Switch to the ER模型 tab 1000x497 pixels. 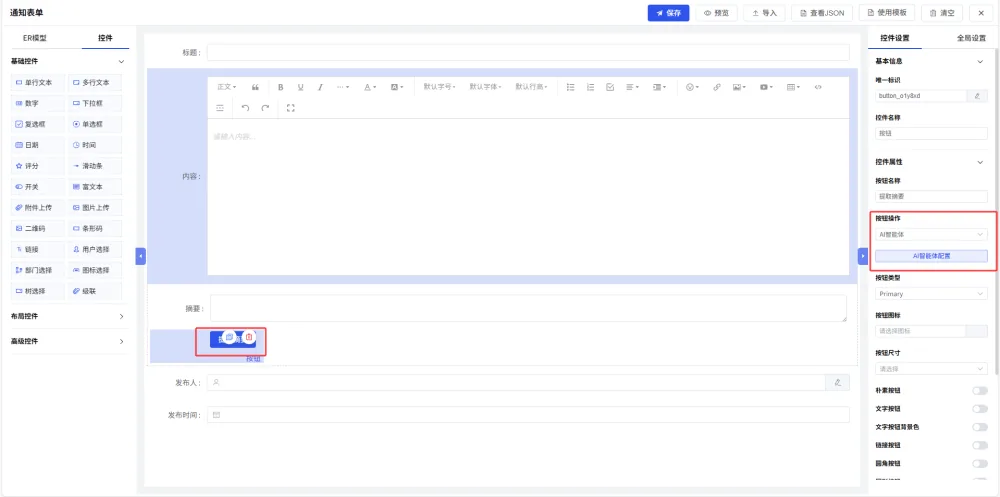tap(35, 38)
